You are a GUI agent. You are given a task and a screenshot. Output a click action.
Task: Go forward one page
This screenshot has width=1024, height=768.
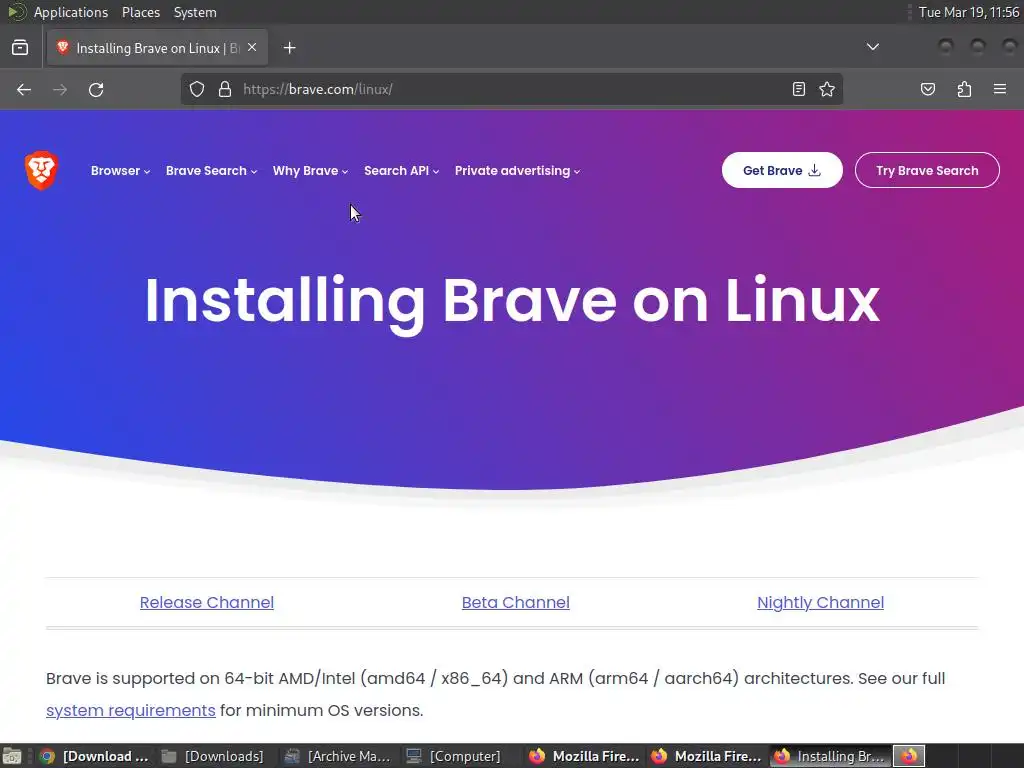tap(60, 89)
